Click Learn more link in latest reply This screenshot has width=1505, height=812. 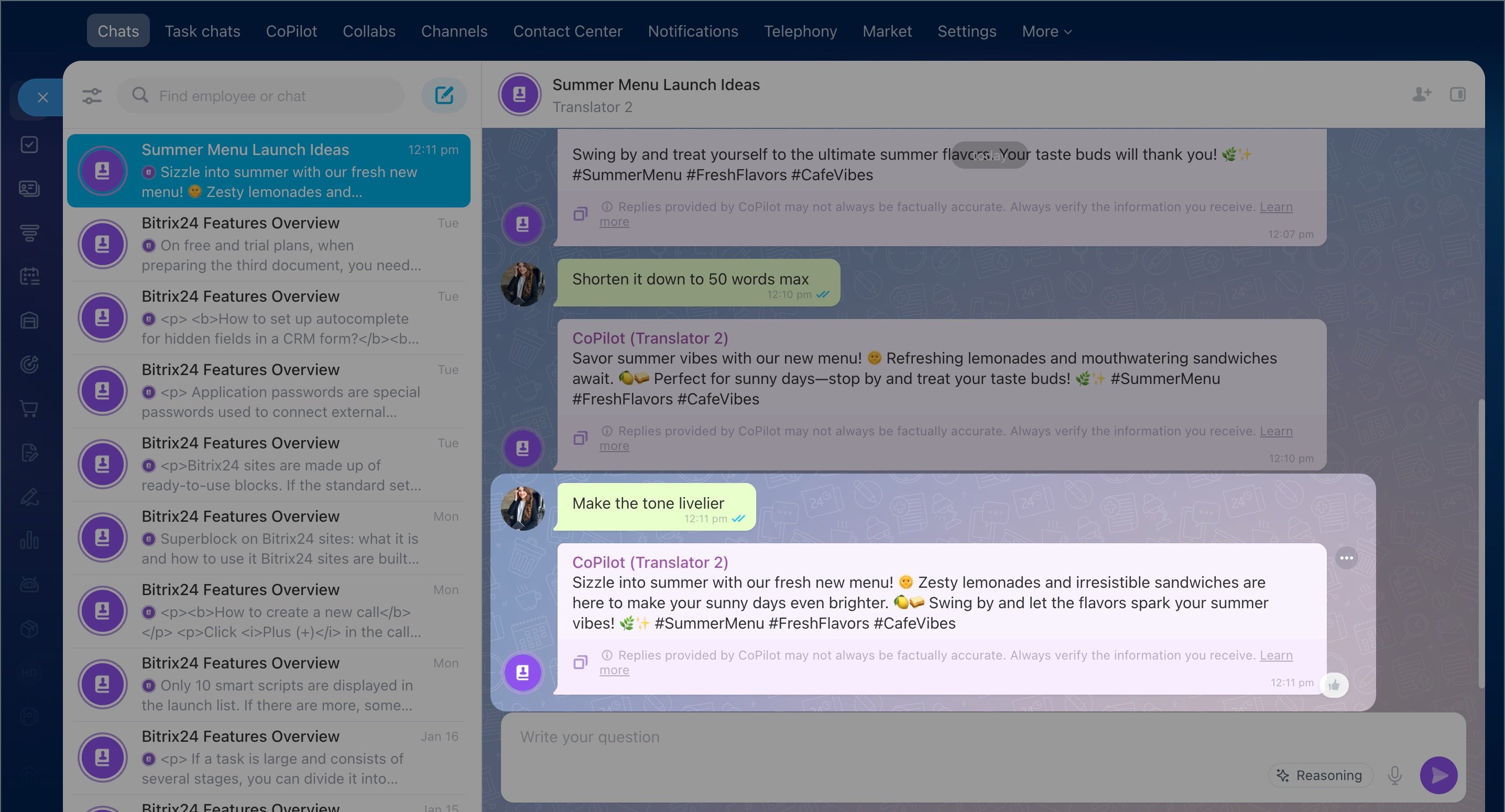pyautogui.click(x=1275, y=655)
